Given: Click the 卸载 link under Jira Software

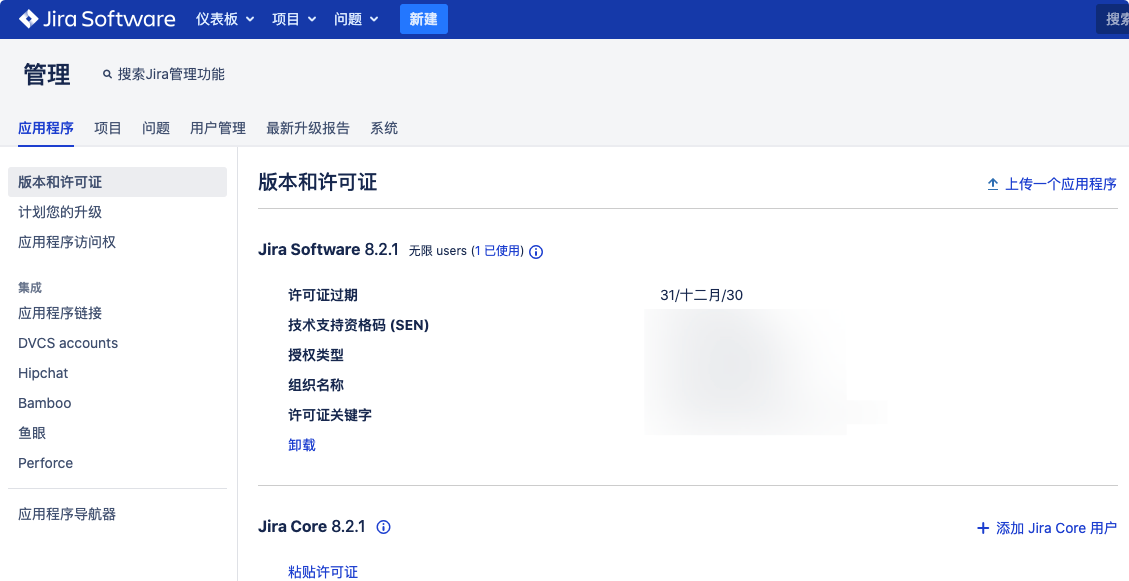Looking at the screenshot, I should coord(302,445).
